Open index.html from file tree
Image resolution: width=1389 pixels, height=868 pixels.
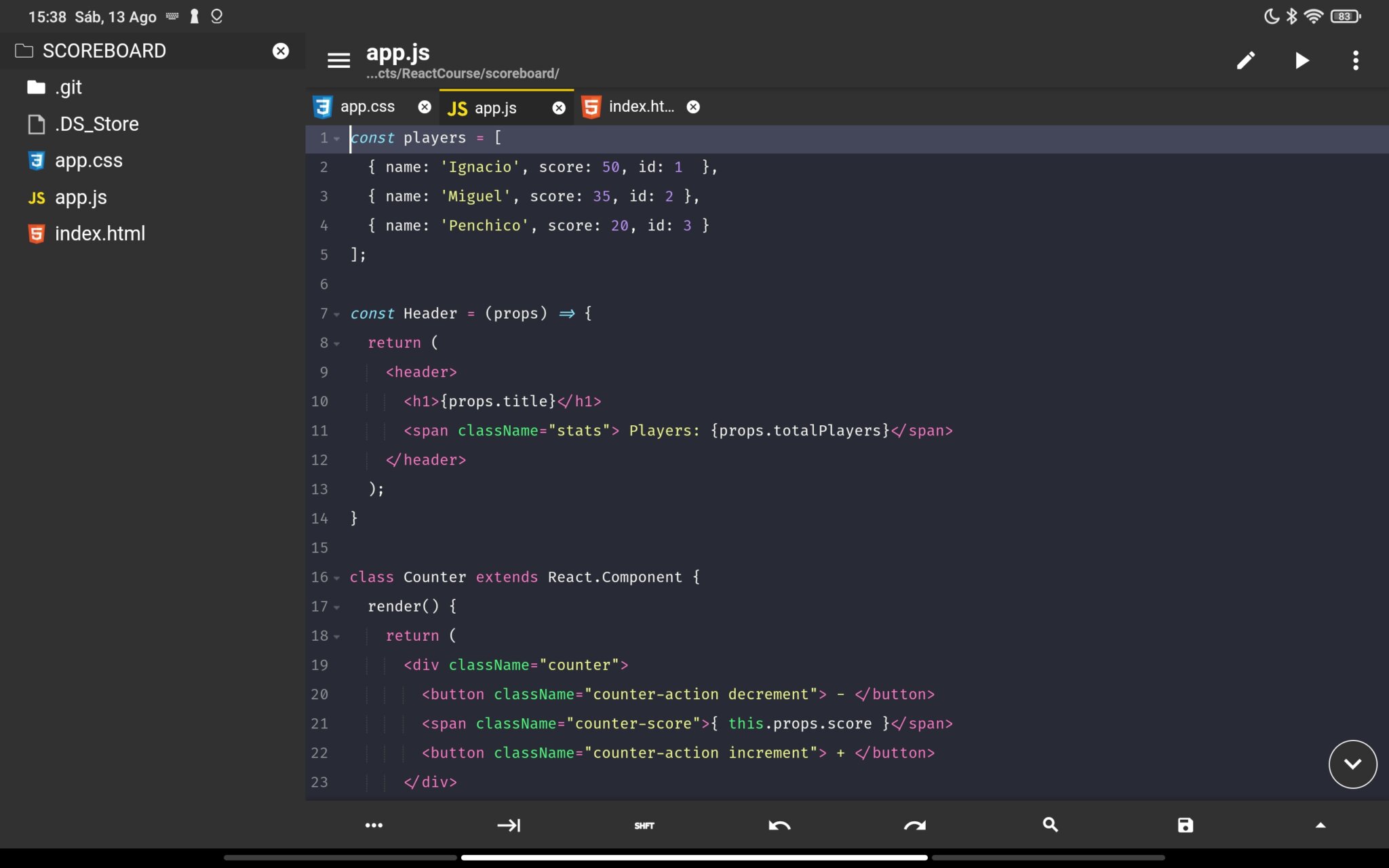[x=100, y=234]
